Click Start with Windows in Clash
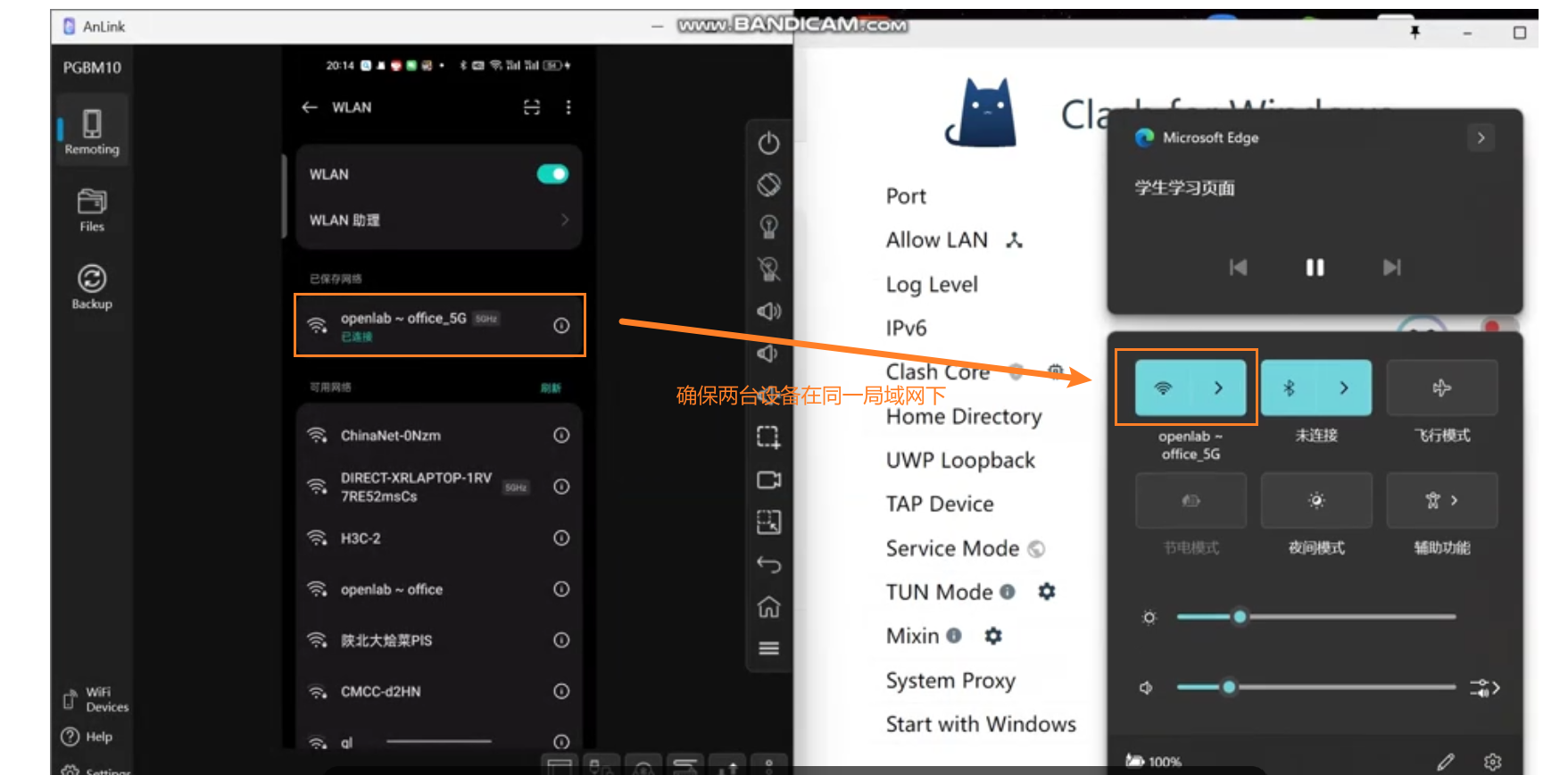Image resolution: width=1568 pixels, height=775 pixels. point(981,724)
